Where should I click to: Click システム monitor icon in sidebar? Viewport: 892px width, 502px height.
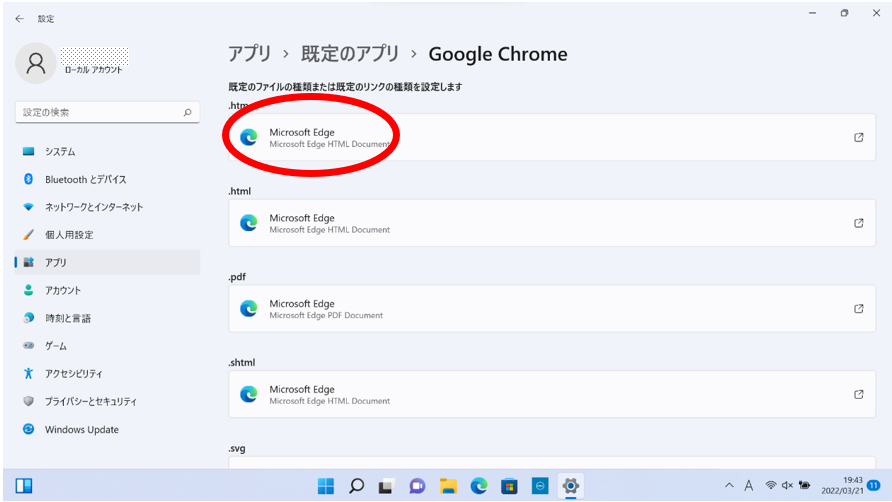(x=28, y=151)
